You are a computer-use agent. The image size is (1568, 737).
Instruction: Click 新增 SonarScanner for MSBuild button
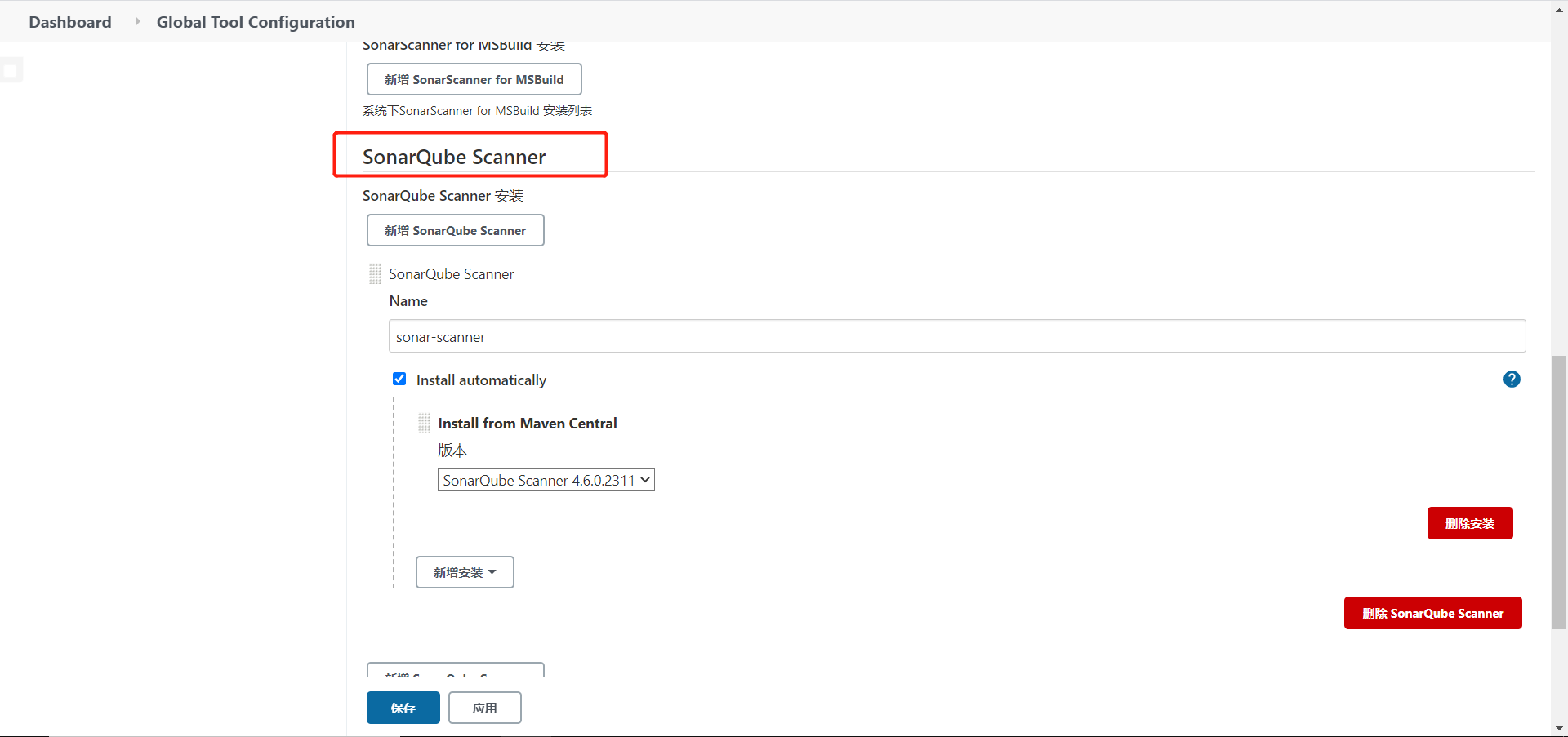click(474, 79)
